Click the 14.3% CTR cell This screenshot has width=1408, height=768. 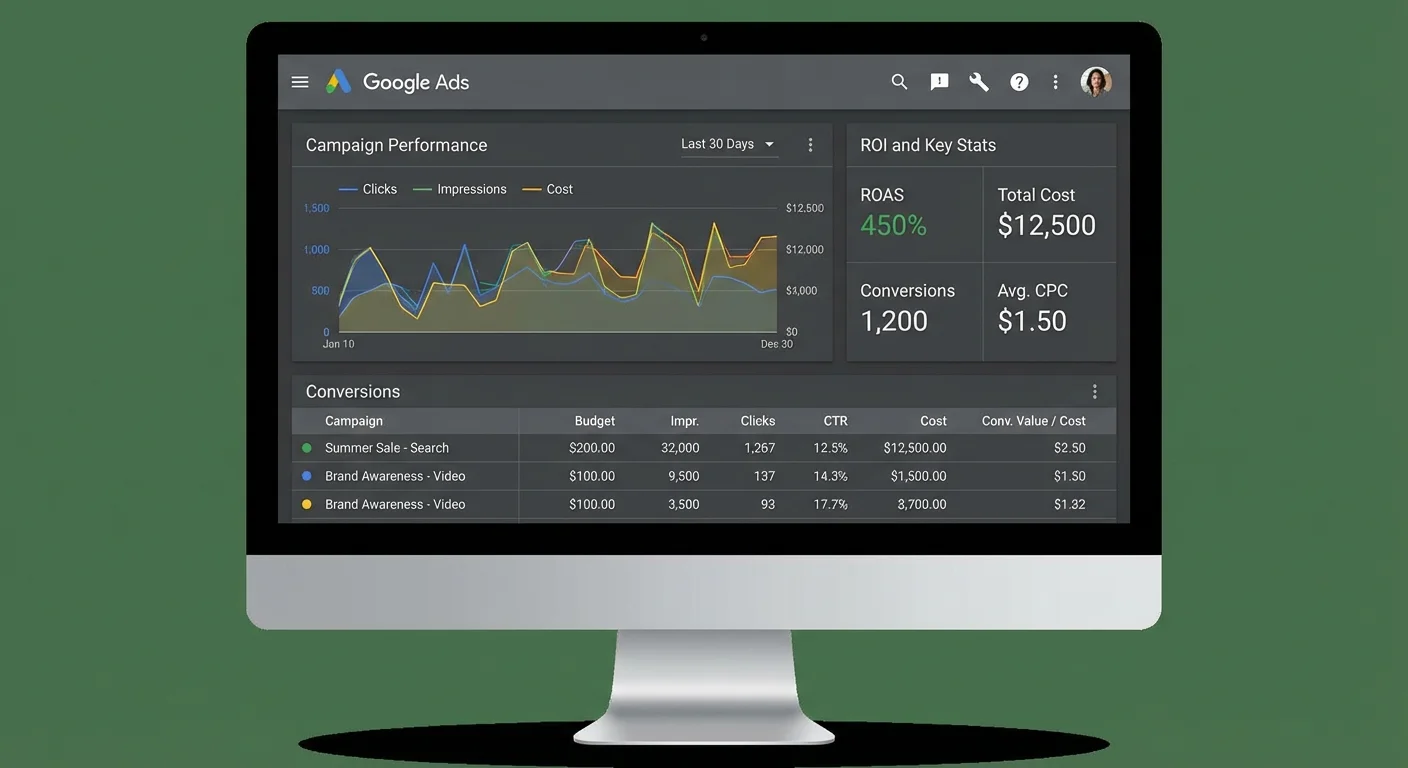coord(831,476)
